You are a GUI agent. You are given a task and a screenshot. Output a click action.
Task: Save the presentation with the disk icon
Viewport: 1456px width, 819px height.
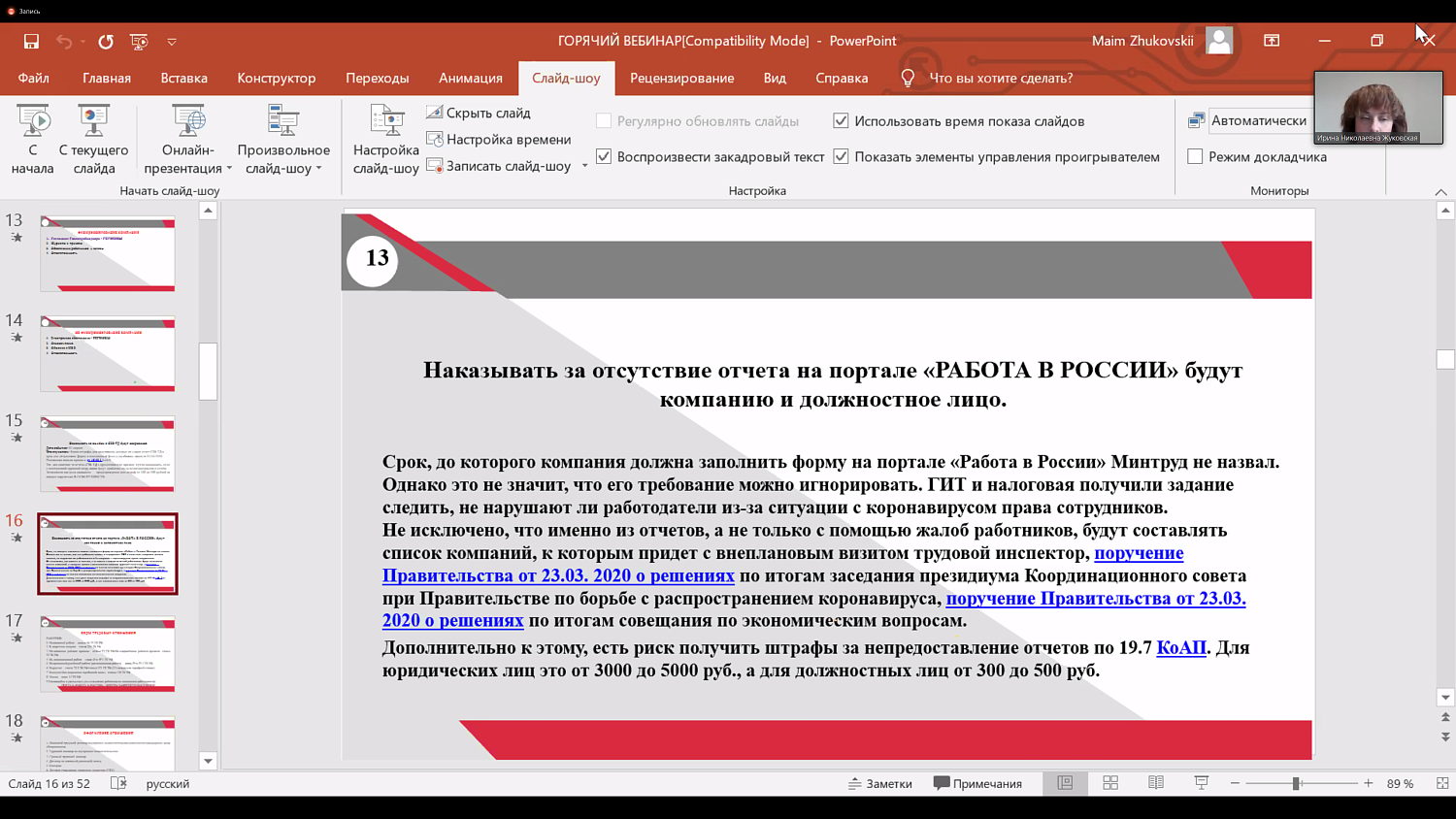[x=31, y=41]
